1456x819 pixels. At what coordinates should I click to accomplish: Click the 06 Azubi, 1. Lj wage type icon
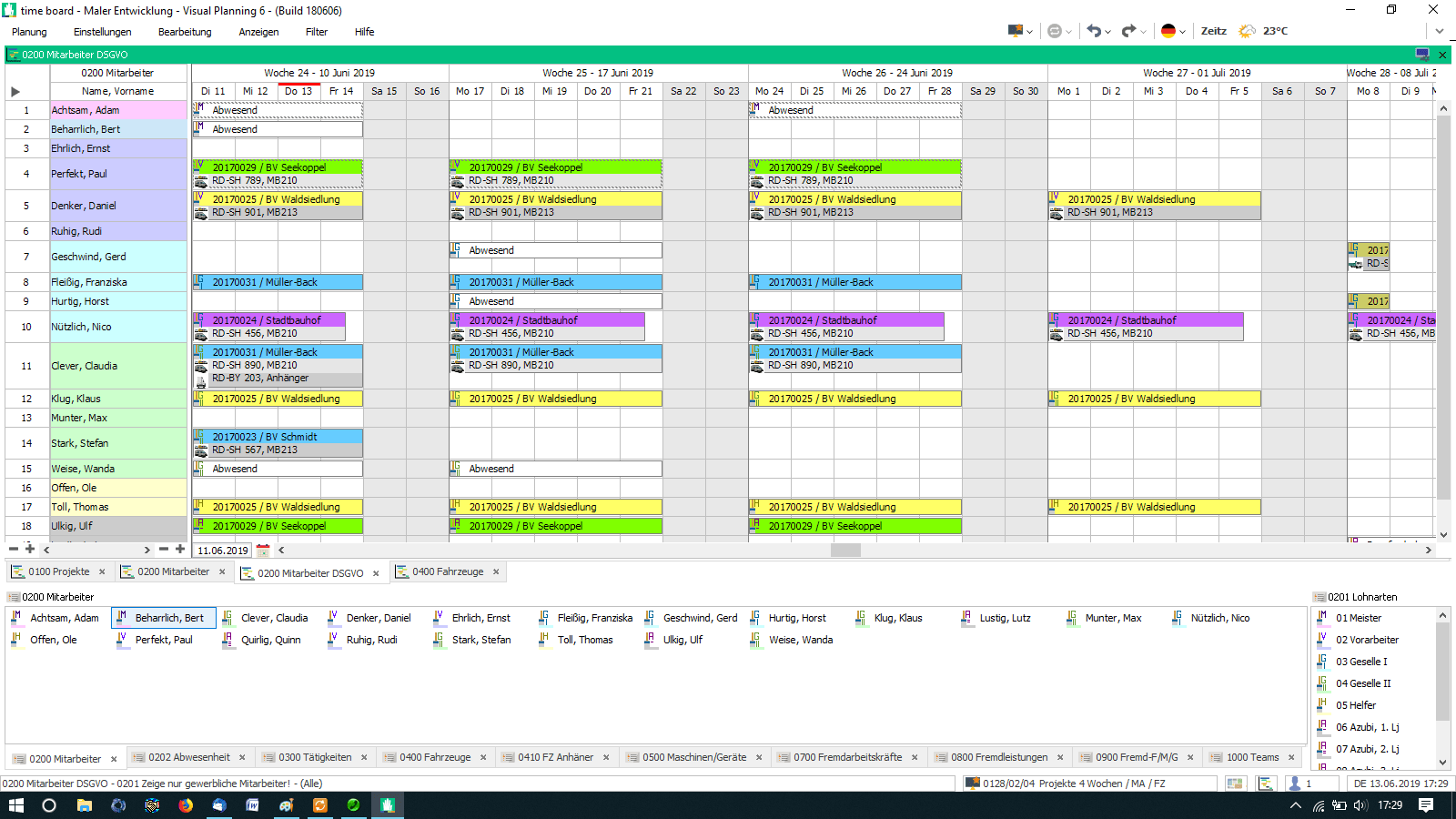1322,727
